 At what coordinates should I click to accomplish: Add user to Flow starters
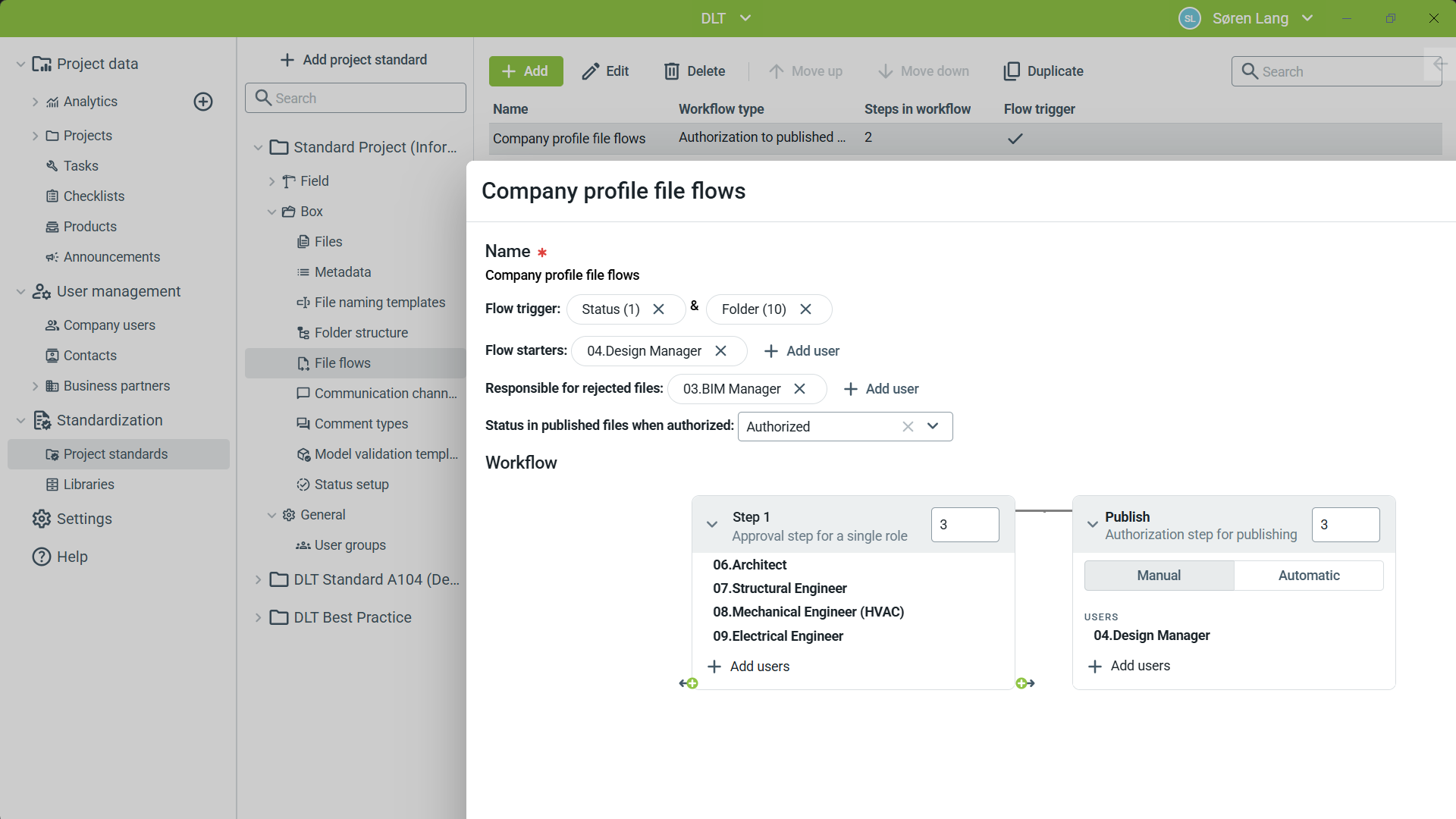802,351
